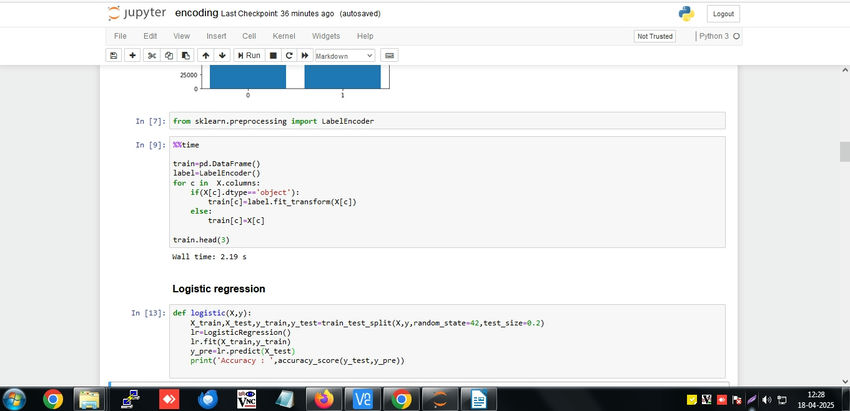Image resolution: width=850 pixels, height=411 pixels.
Task: Open the command palette keyboard icon
Action: tap(389, 55)
